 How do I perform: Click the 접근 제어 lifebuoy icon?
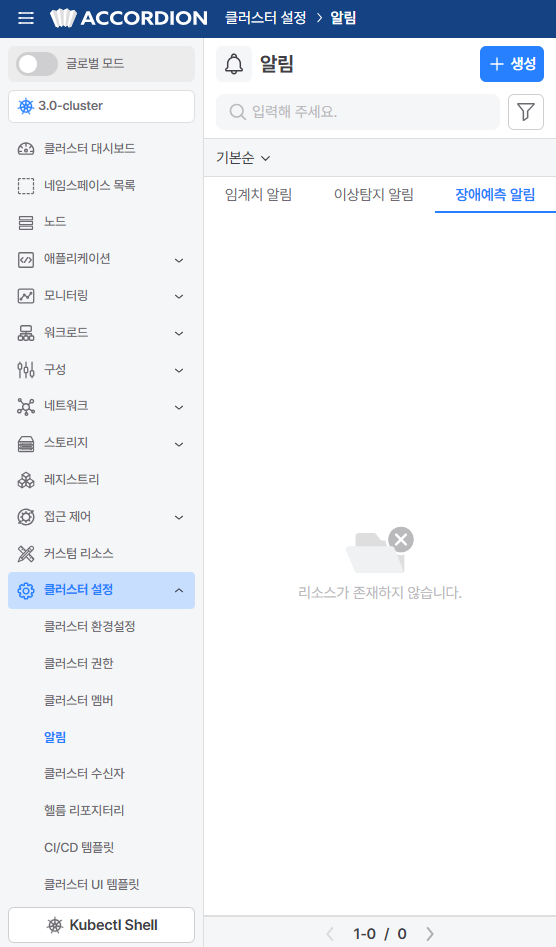click(26, 517)
